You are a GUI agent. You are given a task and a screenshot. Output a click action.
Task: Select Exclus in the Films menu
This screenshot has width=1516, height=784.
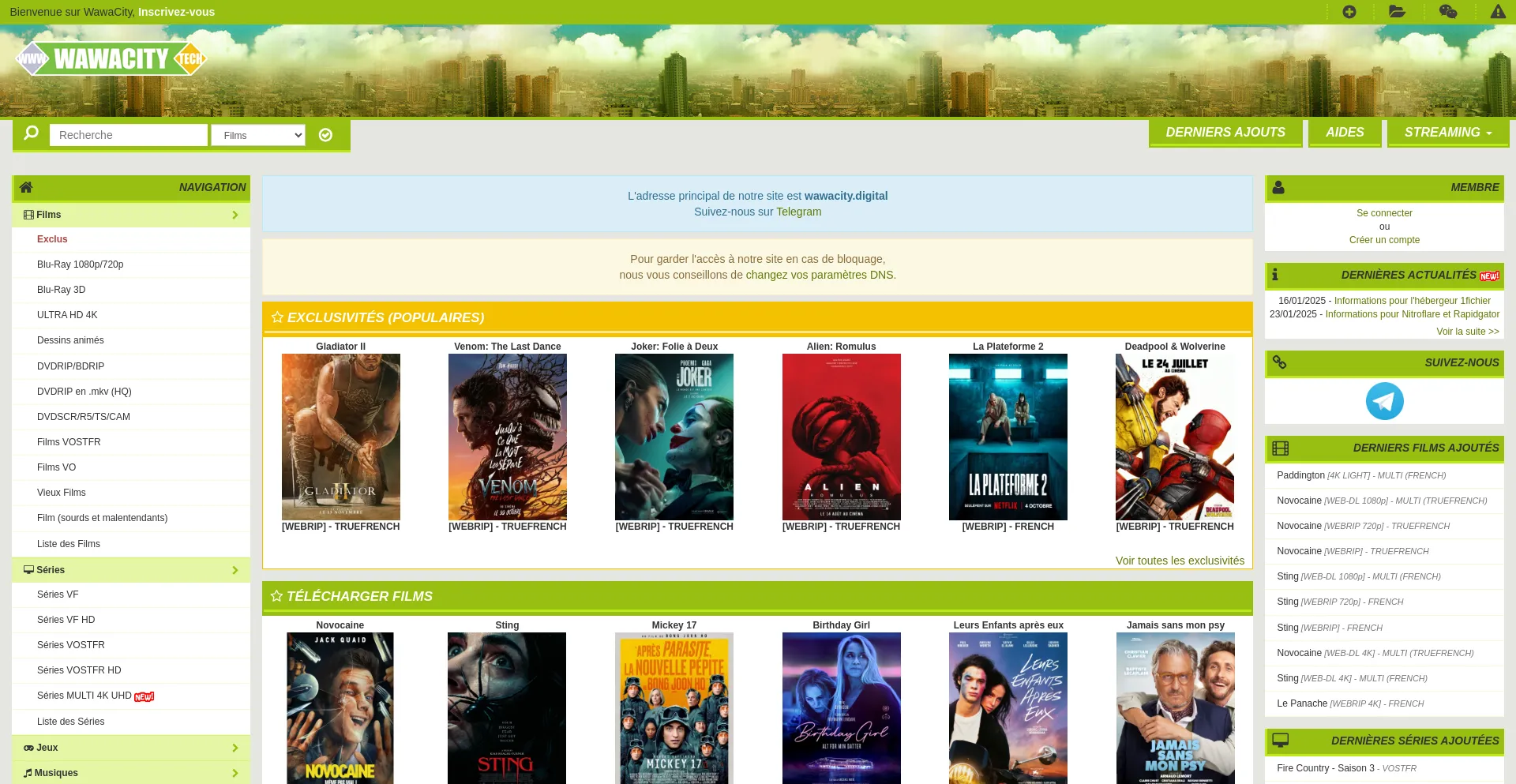pos(52,239)
